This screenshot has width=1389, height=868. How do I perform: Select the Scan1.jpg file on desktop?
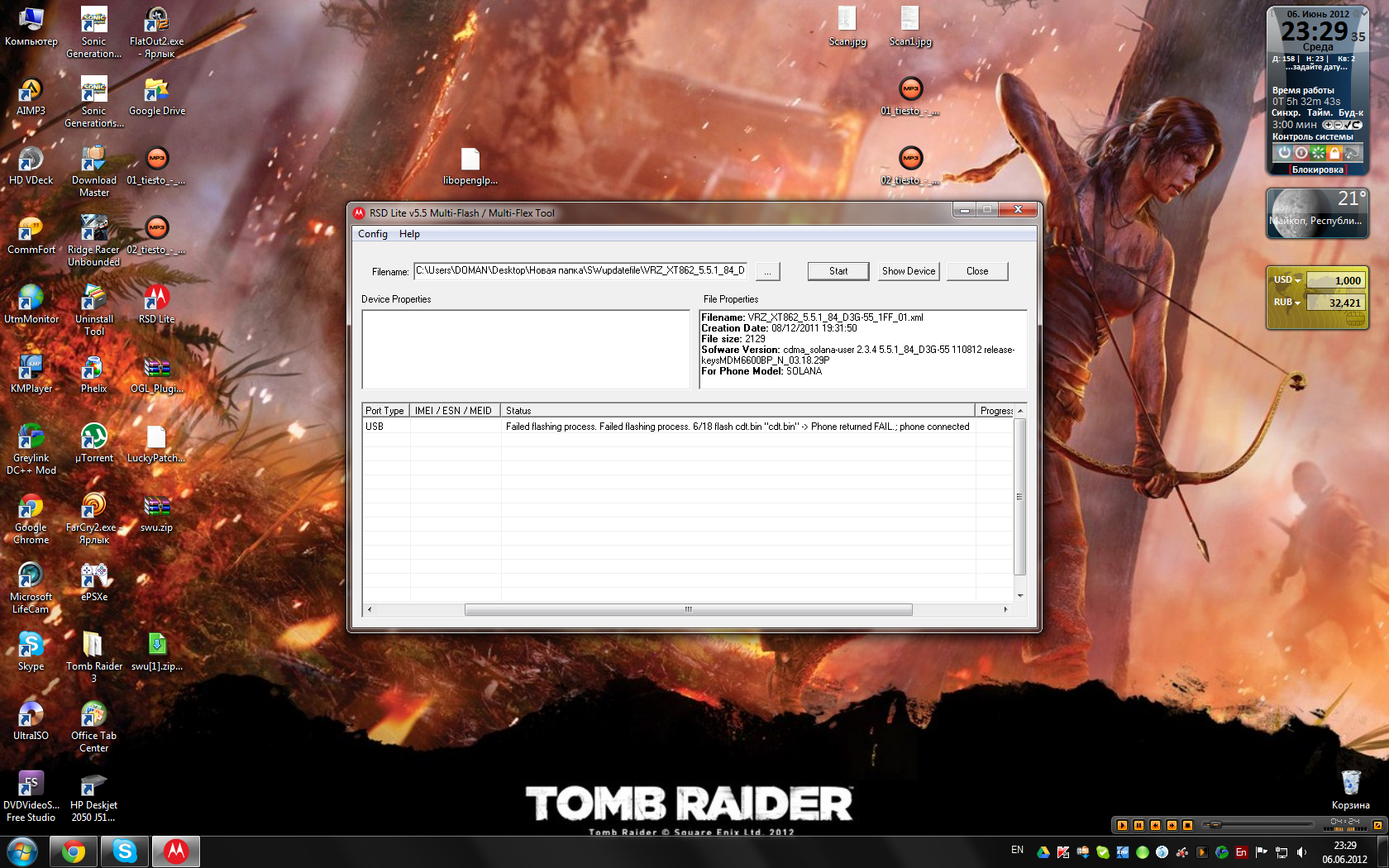tap(910, 27)
